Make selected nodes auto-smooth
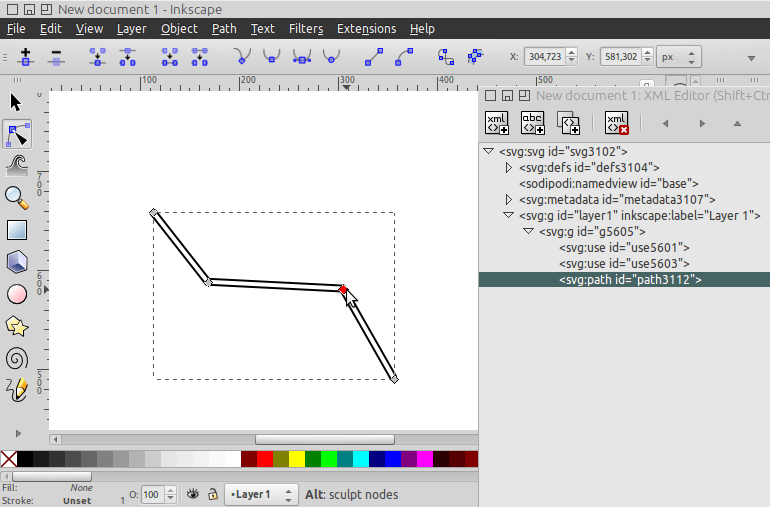 (331, 56)
